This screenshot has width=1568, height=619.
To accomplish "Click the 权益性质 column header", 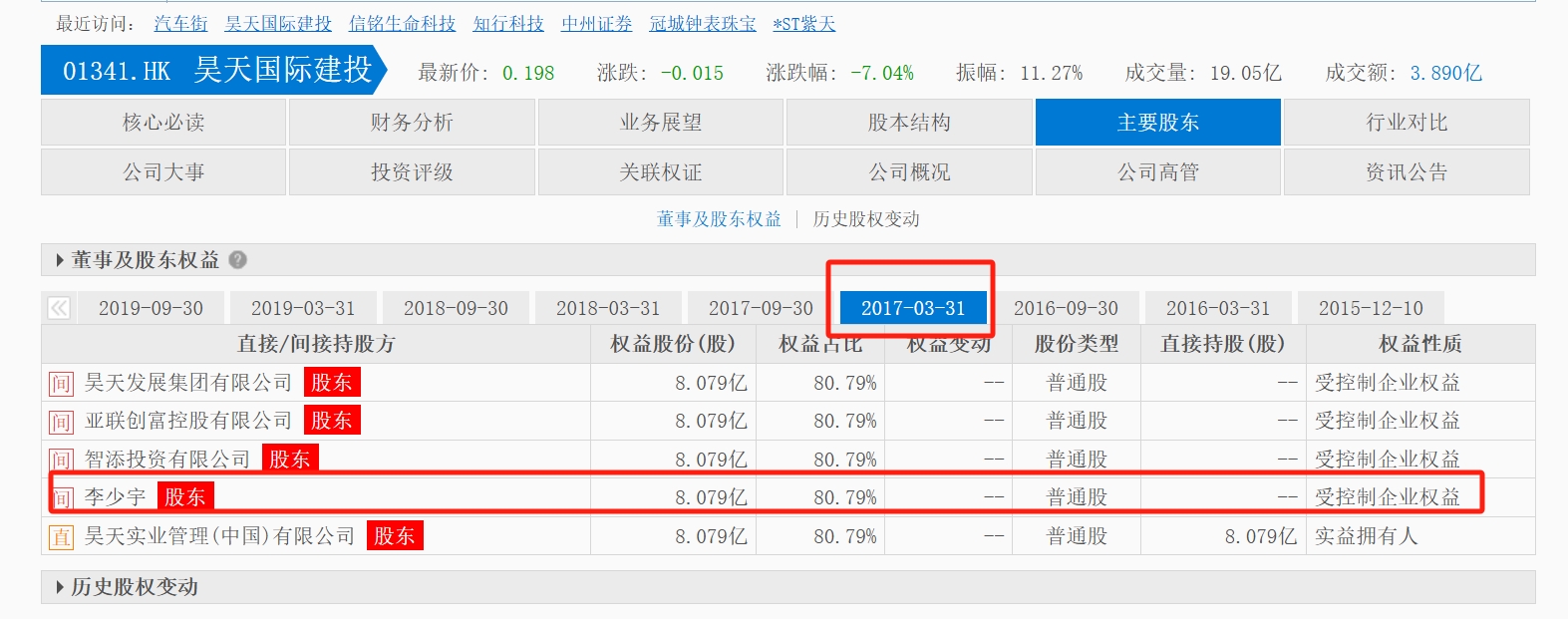I will 1420,344.
